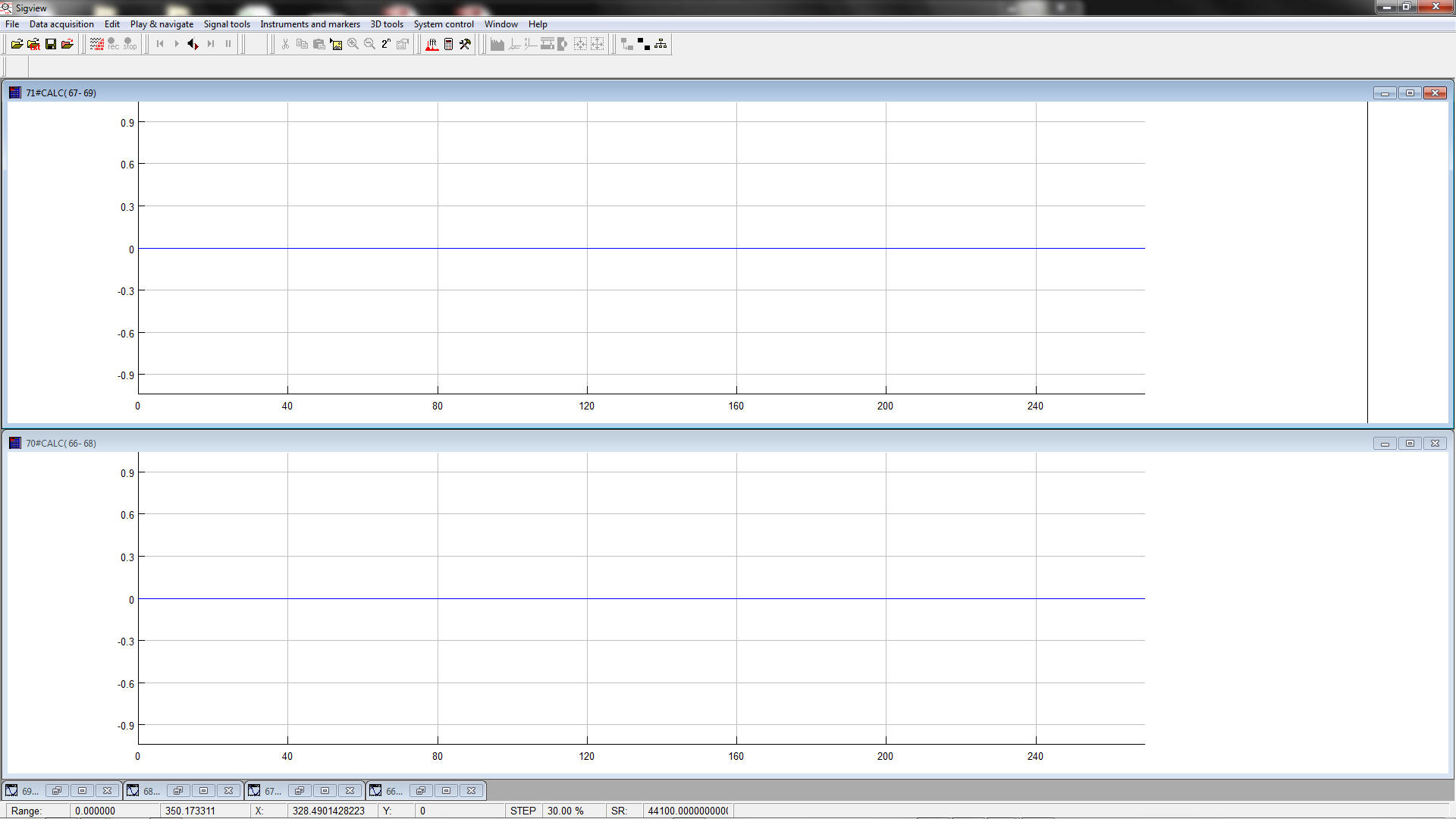1456x819 pixels.
Task: Play the signal
Action: [177, 44]
